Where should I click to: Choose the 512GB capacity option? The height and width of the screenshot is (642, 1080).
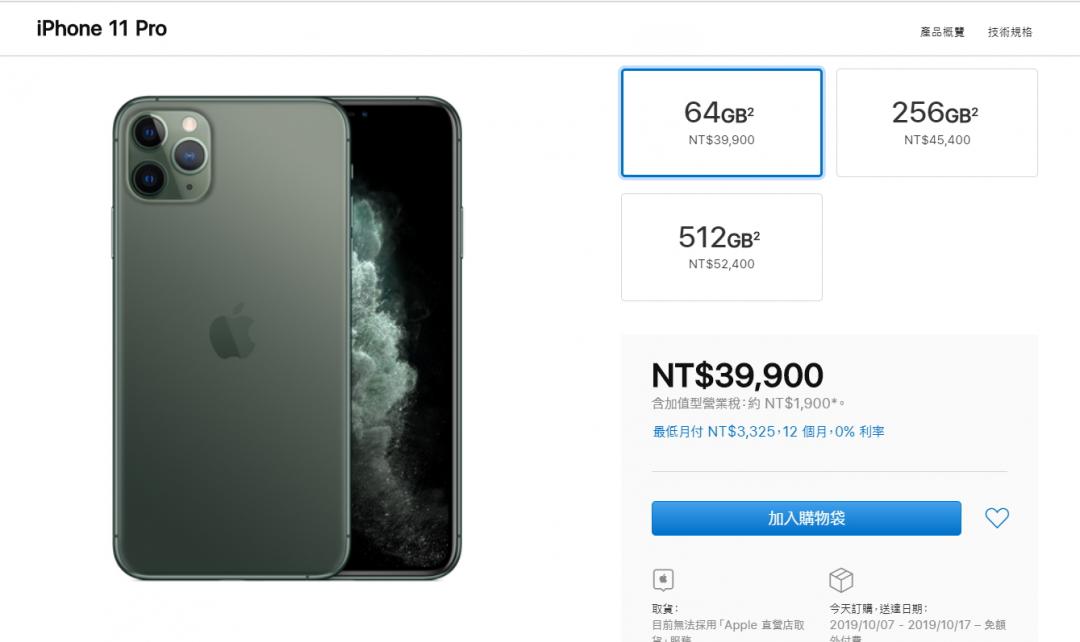[x=721, y=247]
